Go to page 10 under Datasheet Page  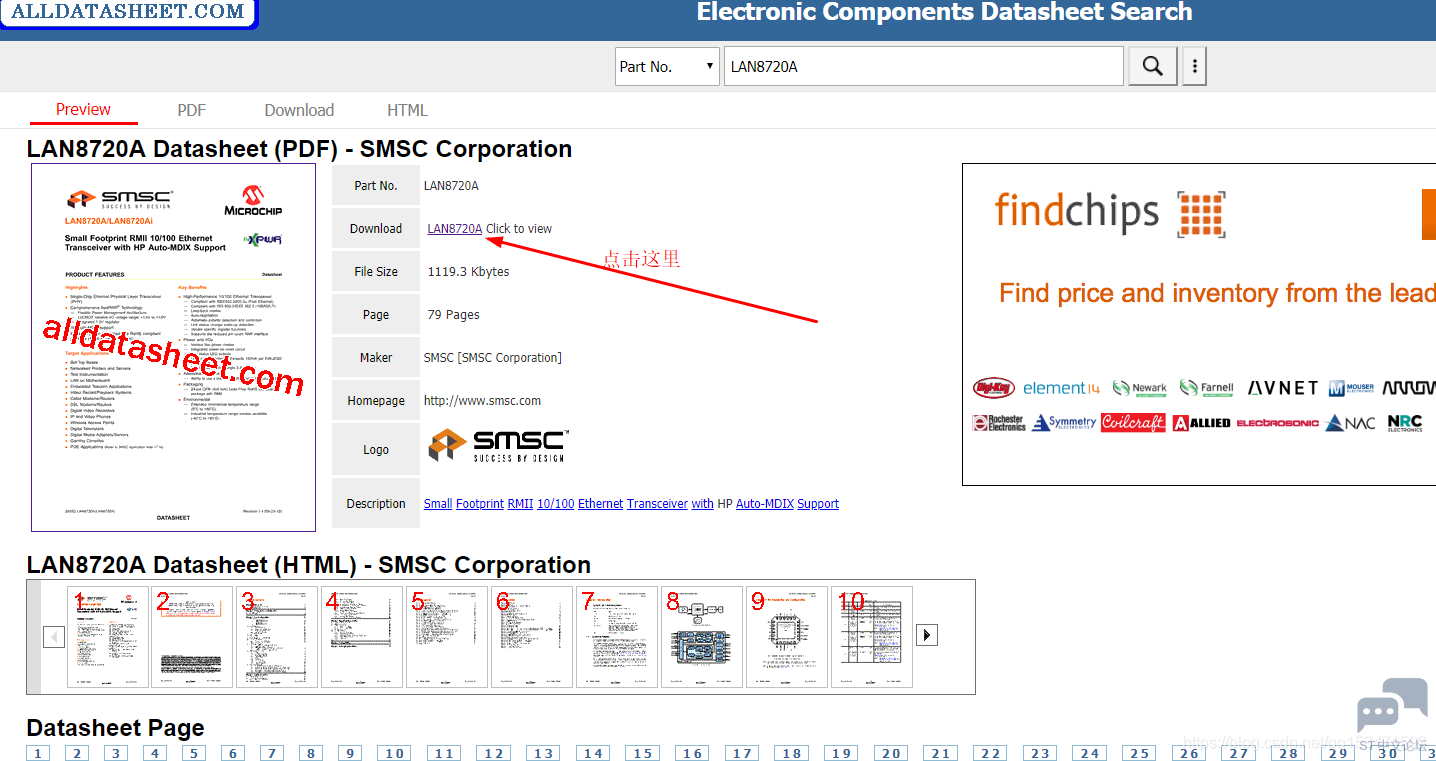(x=394, y=753)
